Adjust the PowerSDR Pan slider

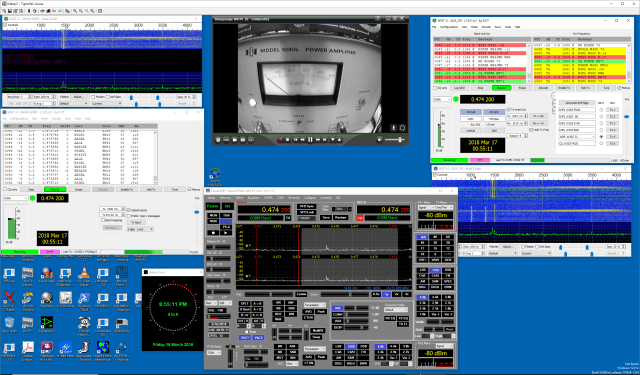pos(269,294)
